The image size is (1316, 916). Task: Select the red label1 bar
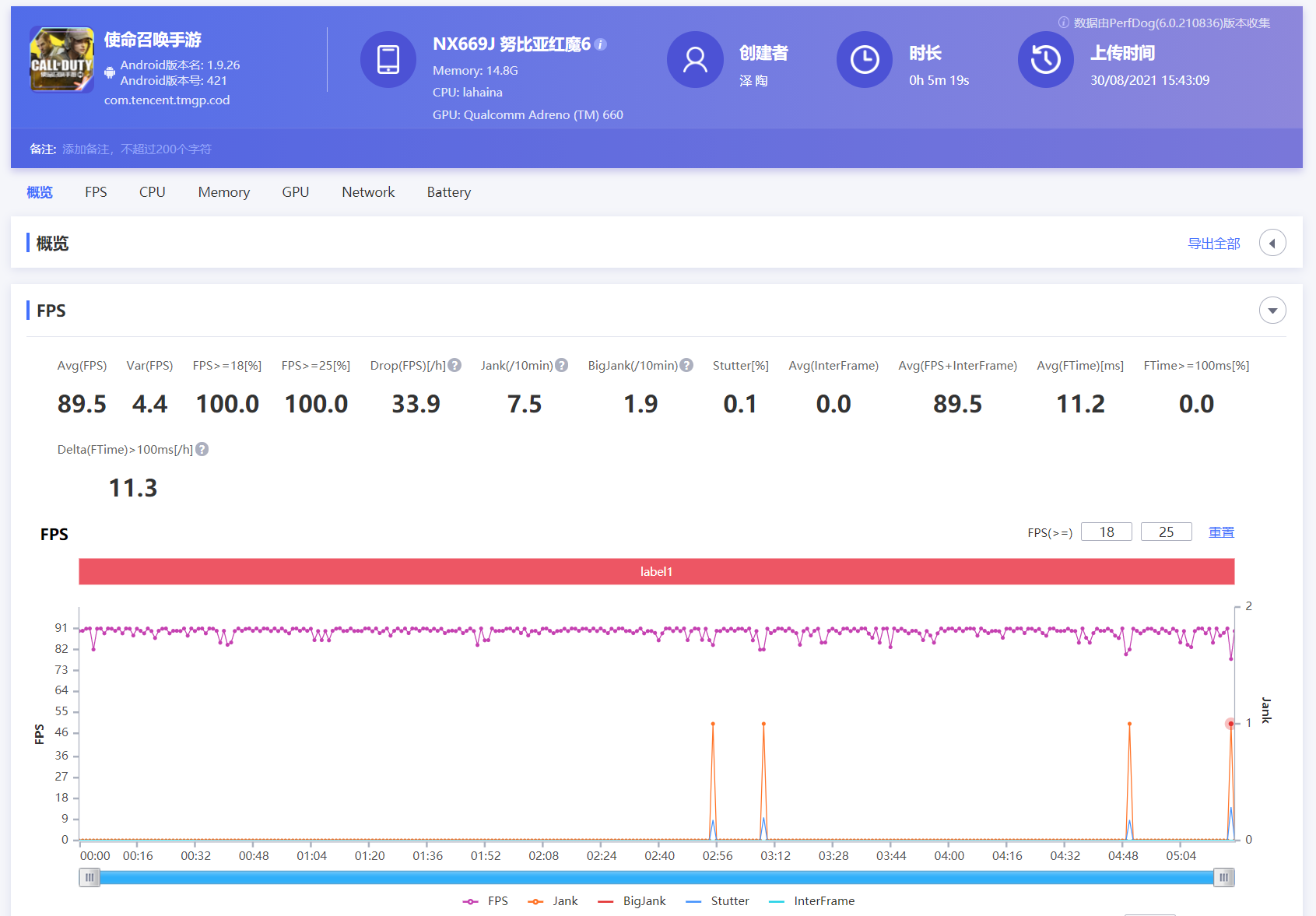[656, 571]
